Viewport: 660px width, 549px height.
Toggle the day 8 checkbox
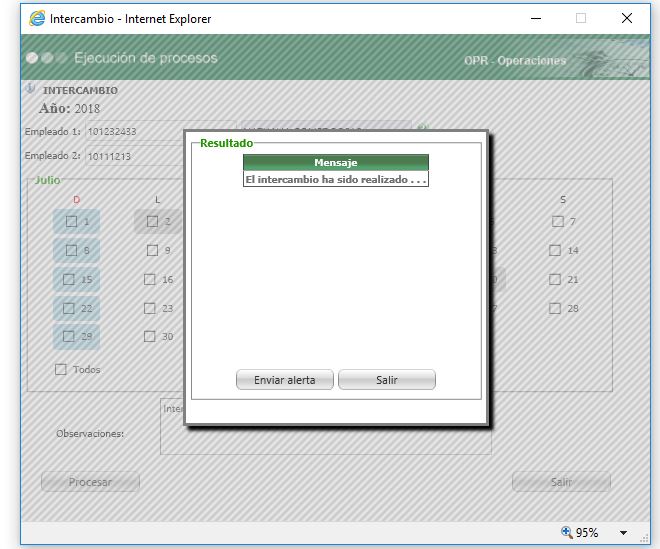point(72,250)
